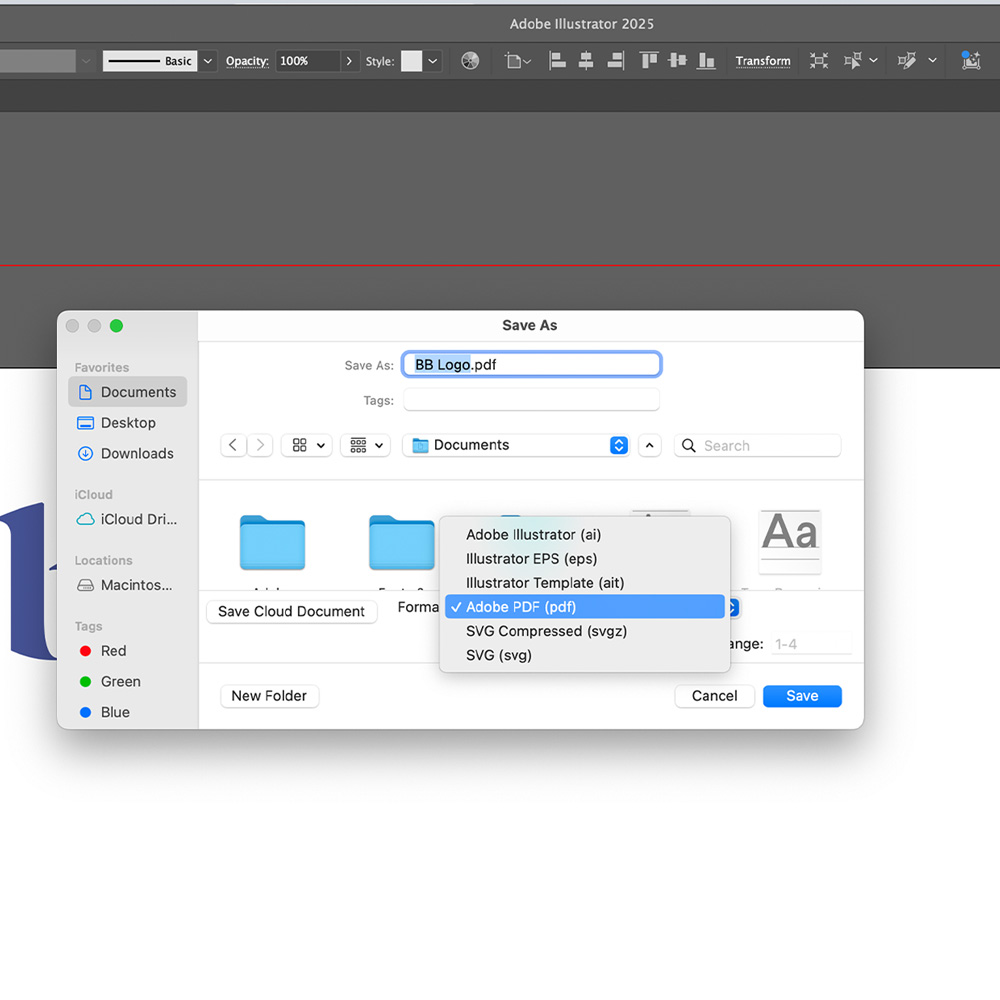
Task: Select Macintosh HD under Locations
Action: pos(128,585)
